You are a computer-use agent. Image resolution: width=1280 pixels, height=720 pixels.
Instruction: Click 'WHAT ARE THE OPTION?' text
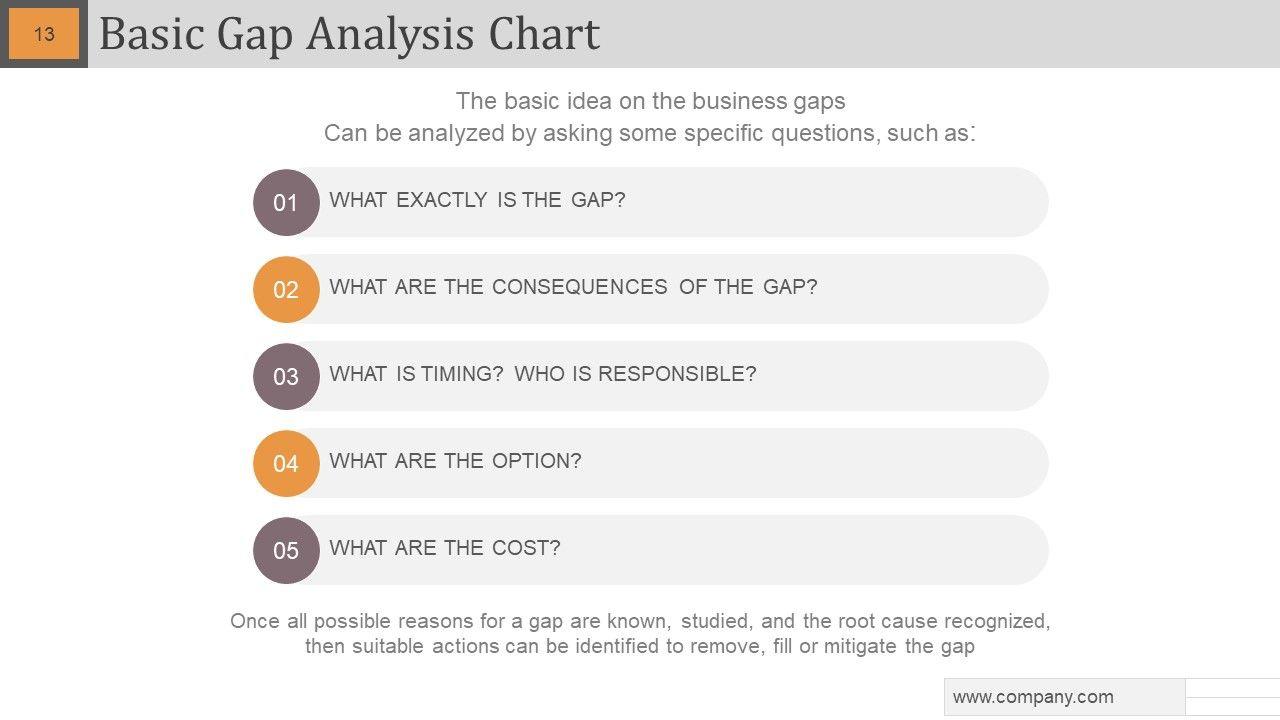tap(455, 461)
